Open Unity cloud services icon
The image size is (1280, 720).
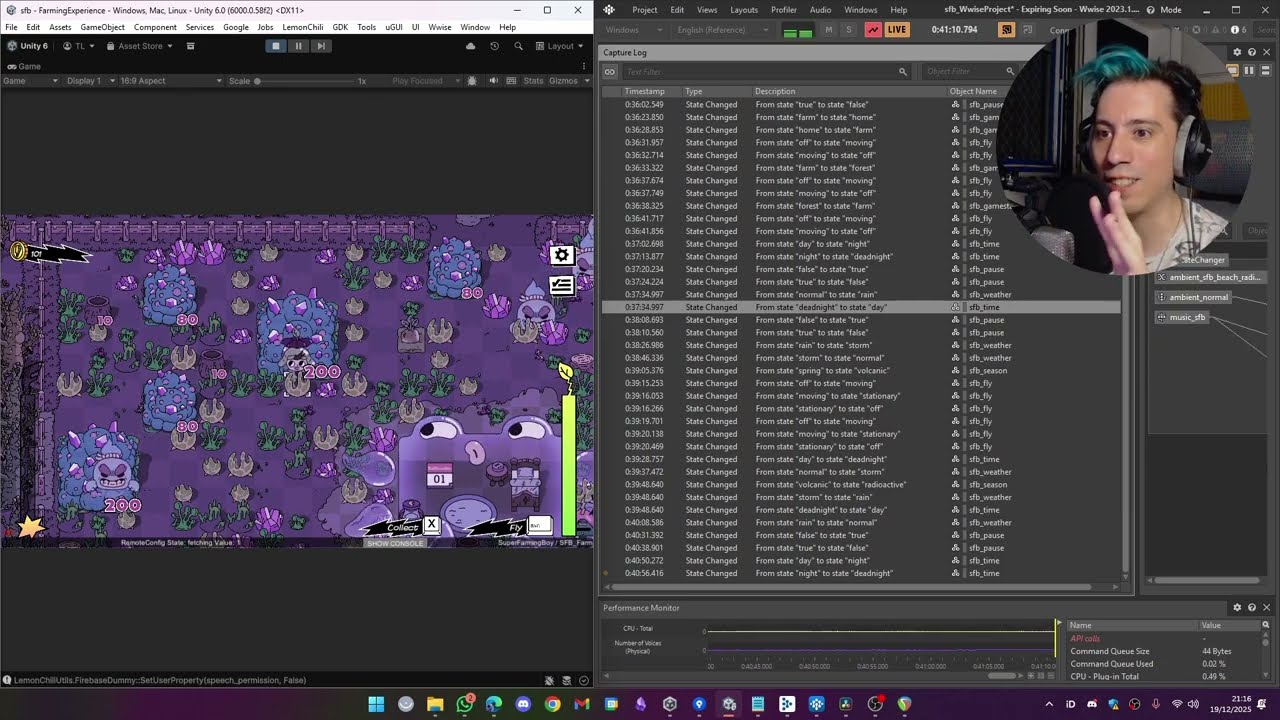coord(471,46)
